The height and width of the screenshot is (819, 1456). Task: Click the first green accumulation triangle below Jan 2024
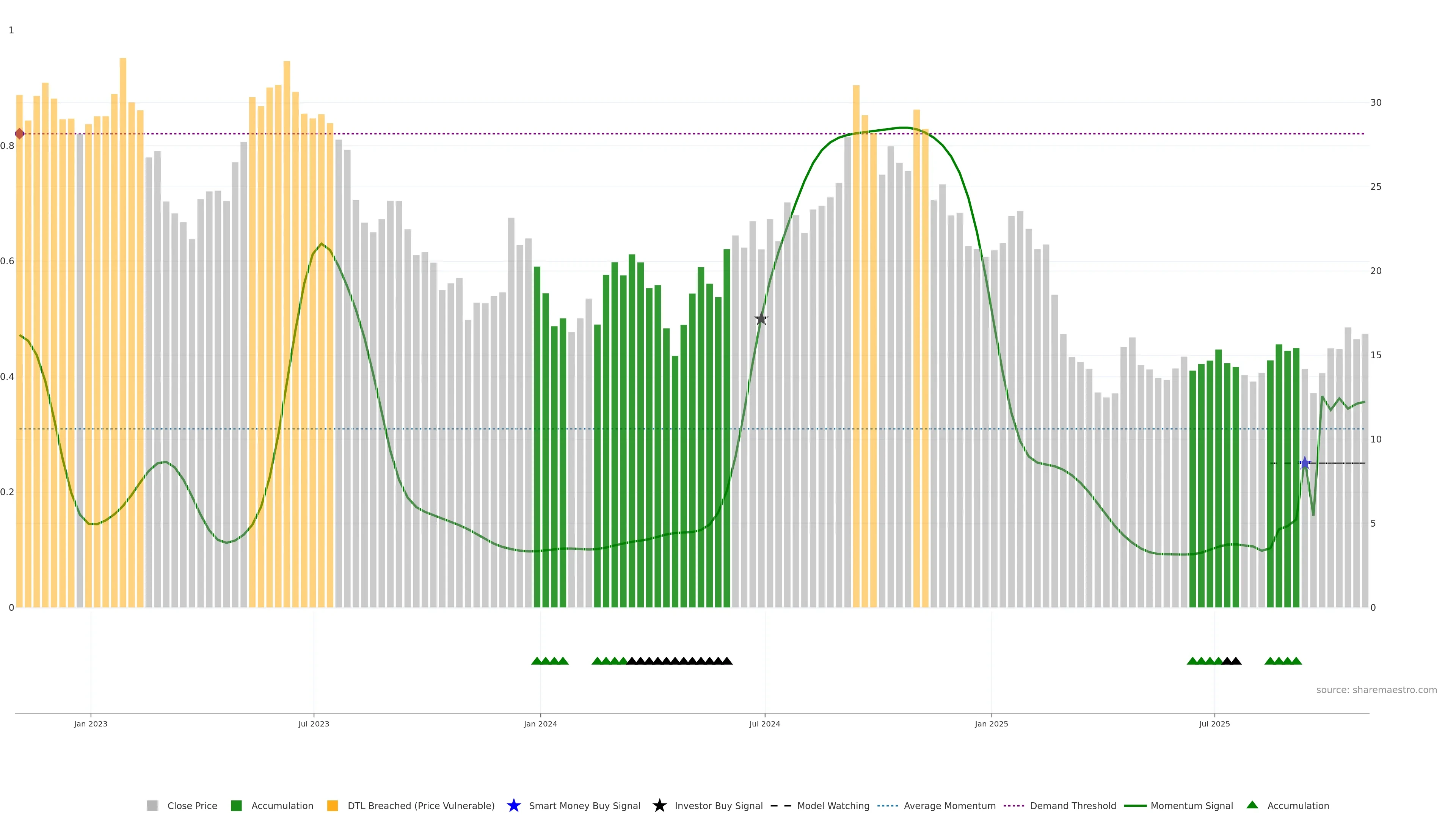point(537,661)
